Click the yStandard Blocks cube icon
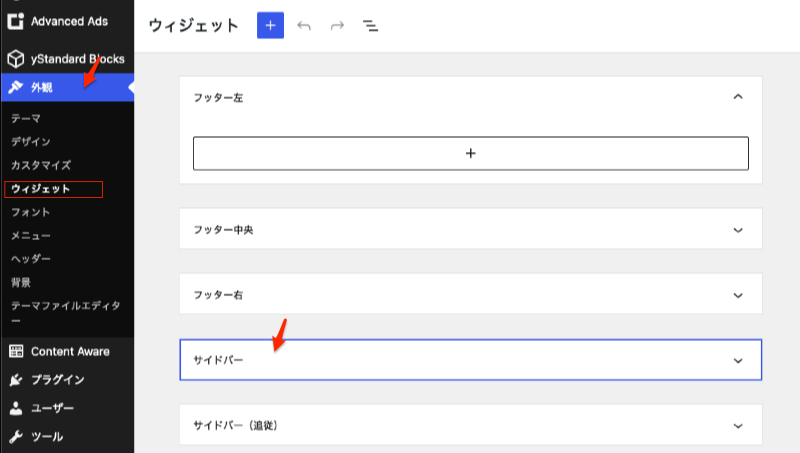 click(15, 59)
